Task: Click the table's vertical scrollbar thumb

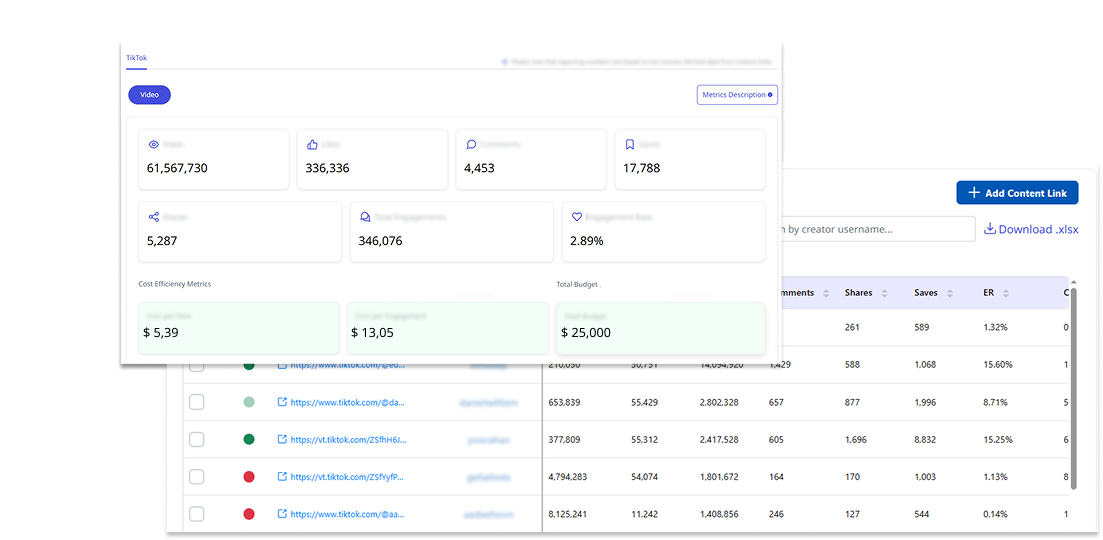Action: pos(1073,388)
